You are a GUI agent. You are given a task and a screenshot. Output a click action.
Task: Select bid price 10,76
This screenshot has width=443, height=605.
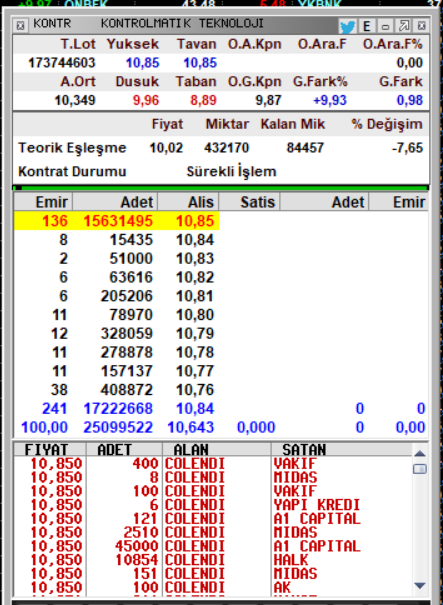(195, 389)
